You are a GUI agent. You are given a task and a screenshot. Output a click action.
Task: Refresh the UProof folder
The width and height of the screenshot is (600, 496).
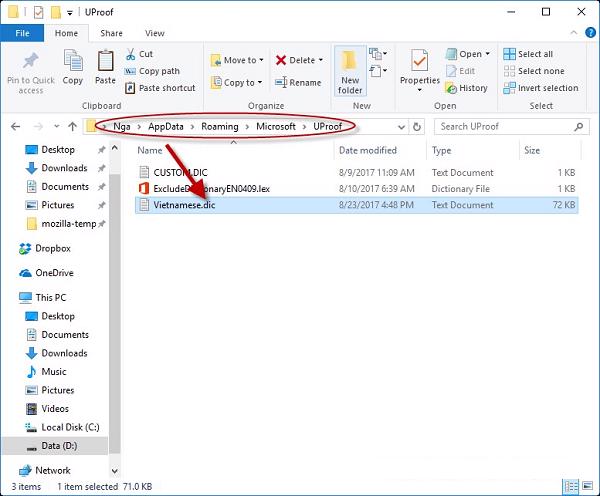coord(417,127)
